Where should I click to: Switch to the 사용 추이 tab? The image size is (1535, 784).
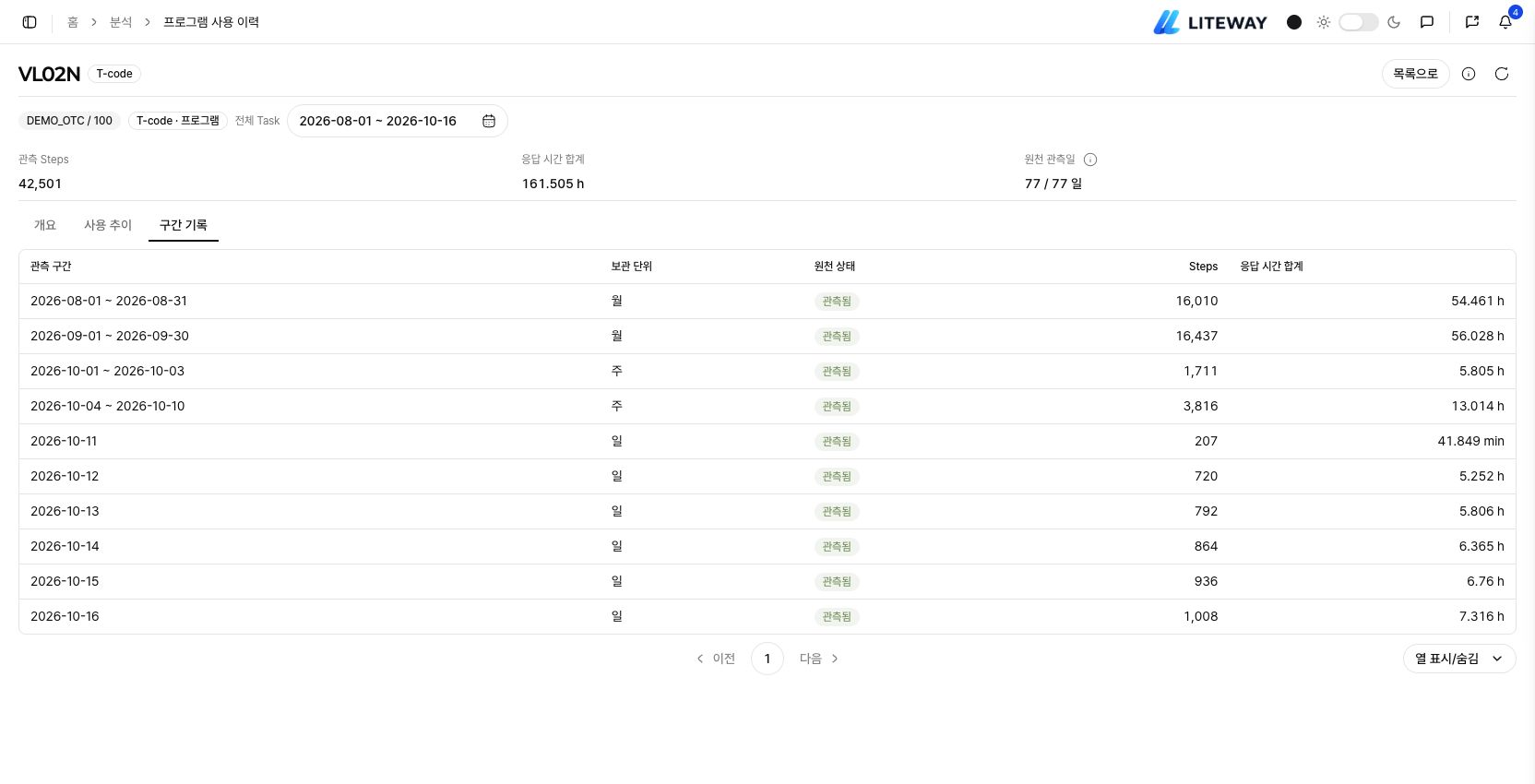pyautogui.click(x=108, y=225)
